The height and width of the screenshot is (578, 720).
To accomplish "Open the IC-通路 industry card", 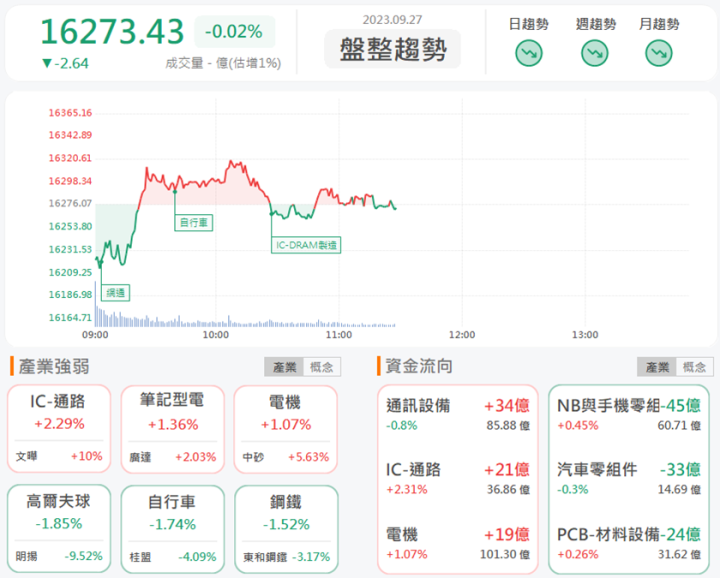I will (x=58, y=429).
